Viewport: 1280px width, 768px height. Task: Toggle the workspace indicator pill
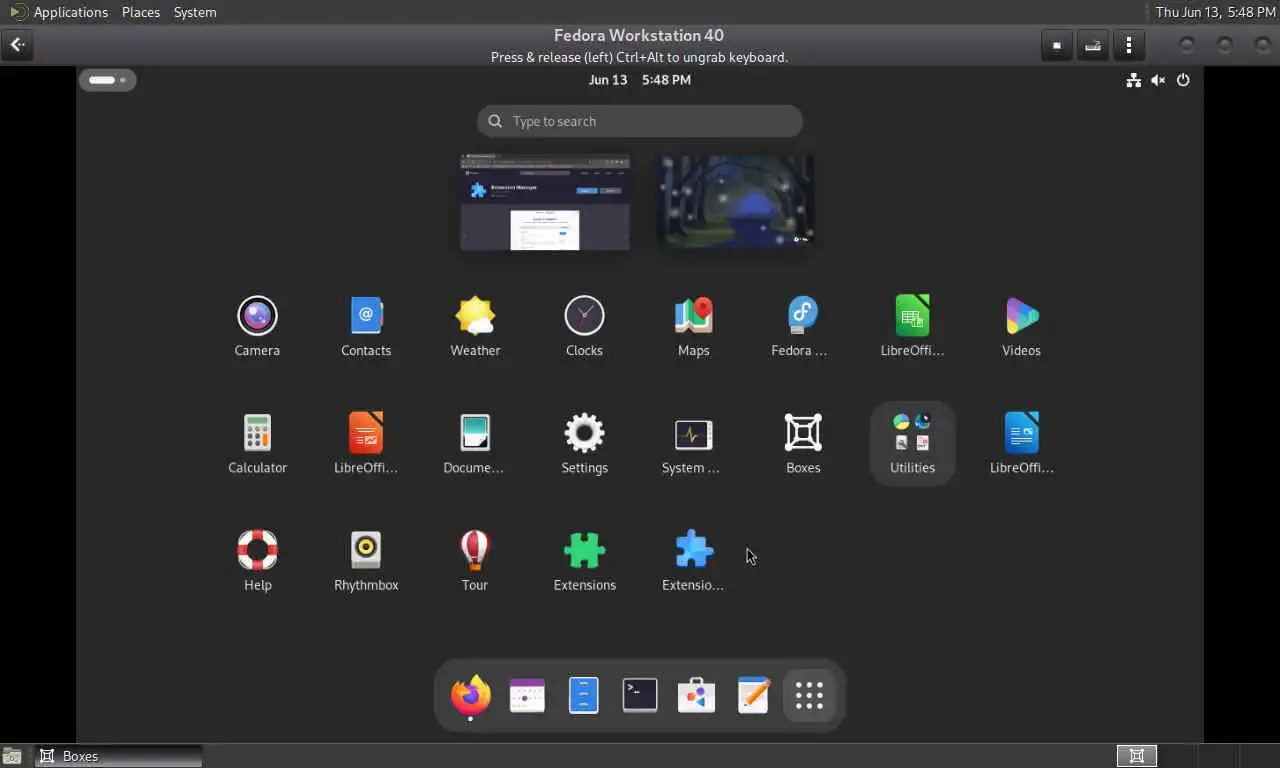tap(107, 80)
